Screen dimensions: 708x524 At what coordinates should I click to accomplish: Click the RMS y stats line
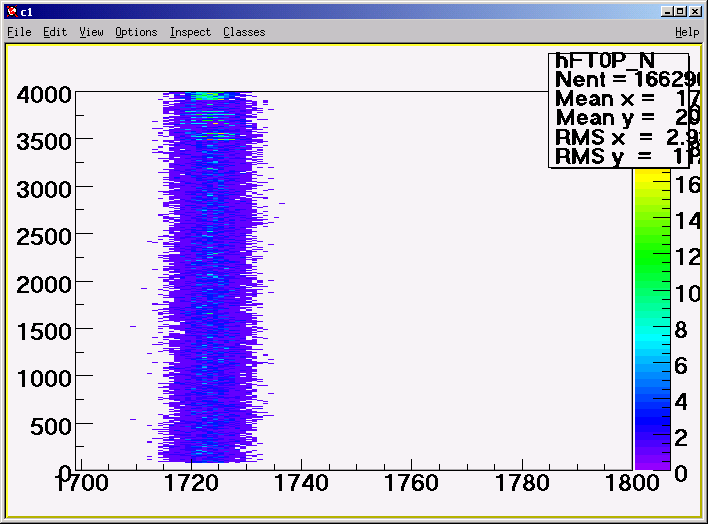tap(627, 157)
